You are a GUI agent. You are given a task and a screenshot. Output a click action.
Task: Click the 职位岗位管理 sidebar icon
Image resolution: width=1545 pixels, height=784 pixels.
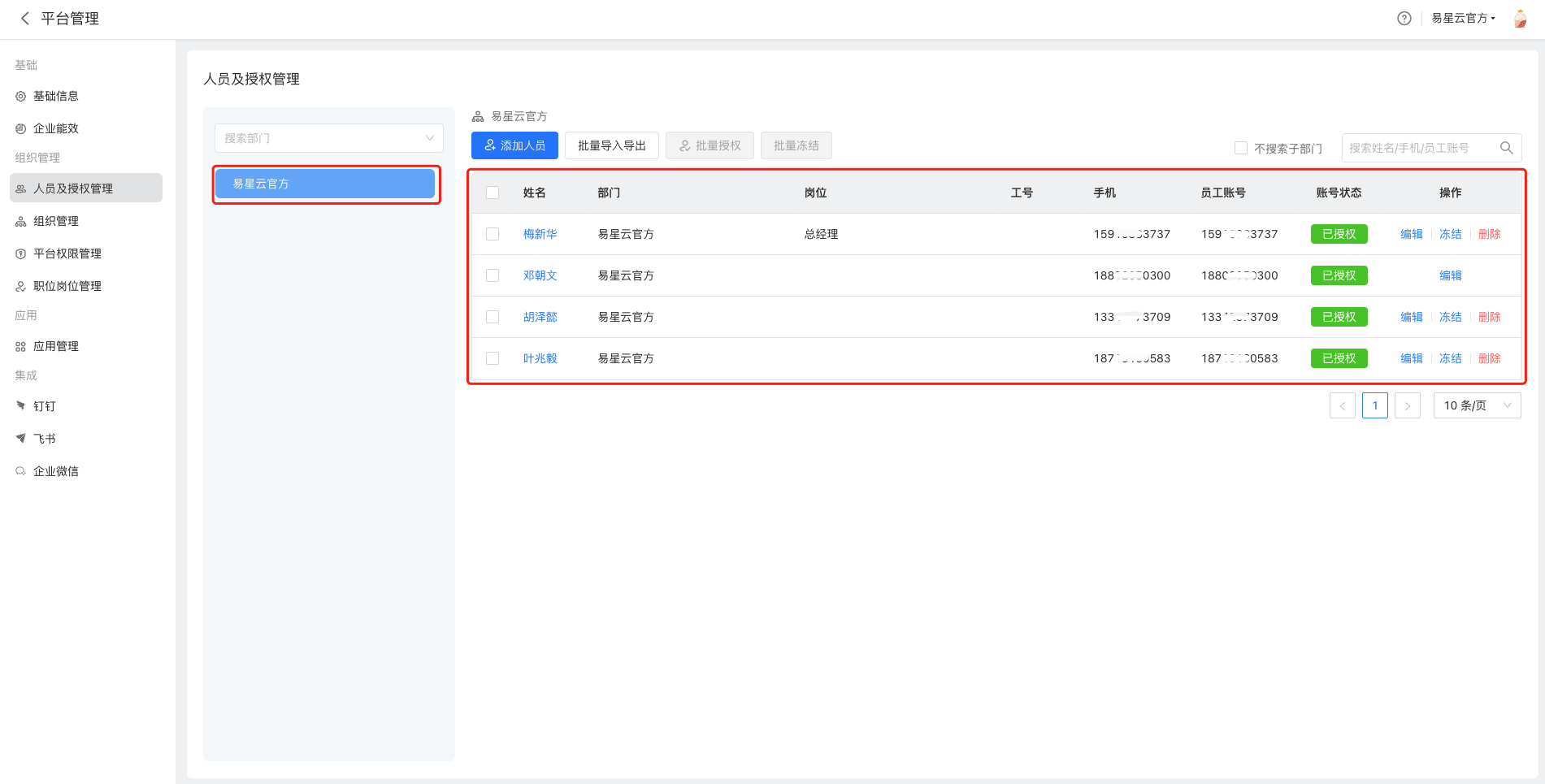click(x=21, y=286)
